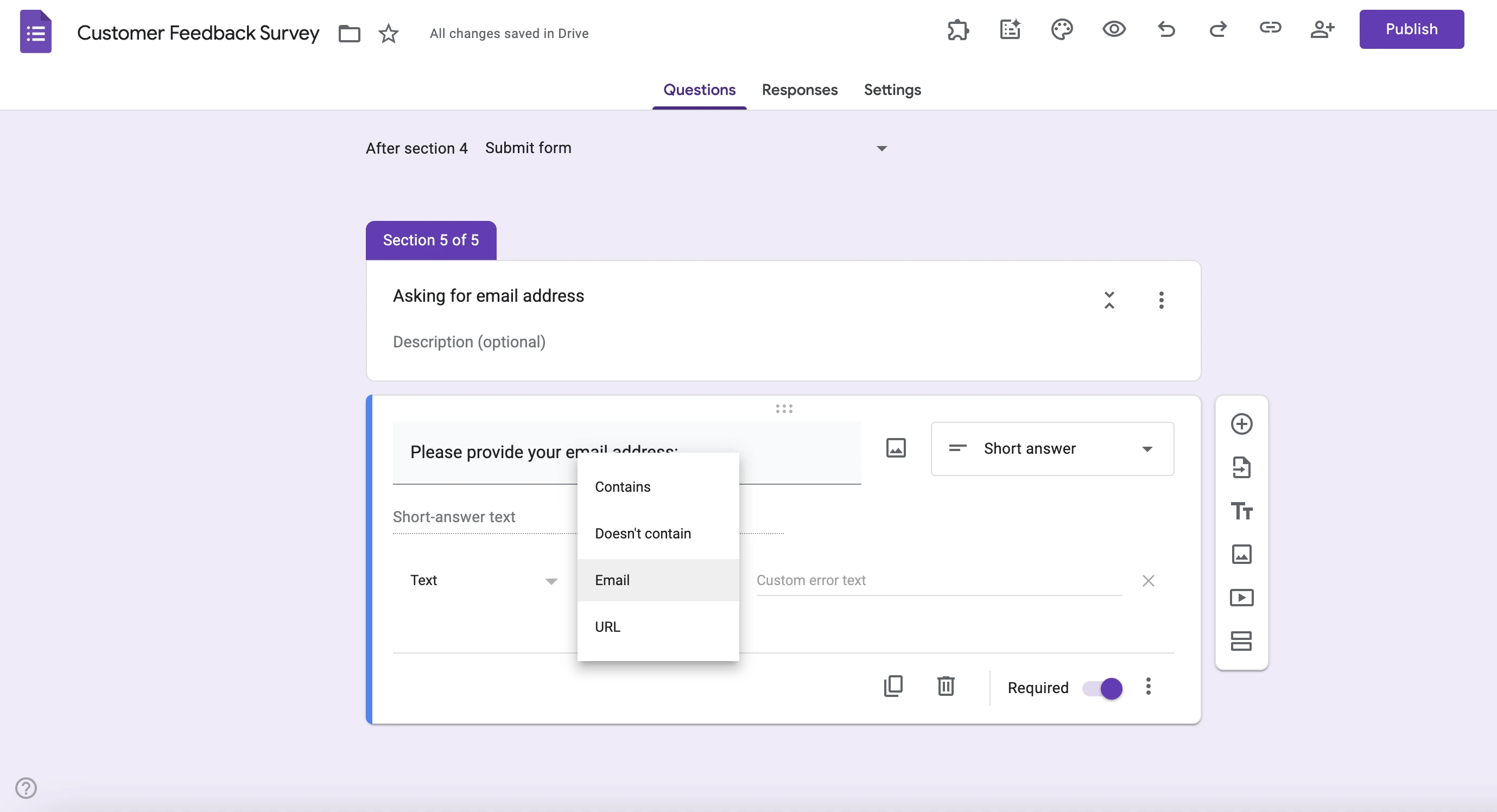1497x812 pixels.
Task: Copy the responder link icon
Action: (1270, 30)
